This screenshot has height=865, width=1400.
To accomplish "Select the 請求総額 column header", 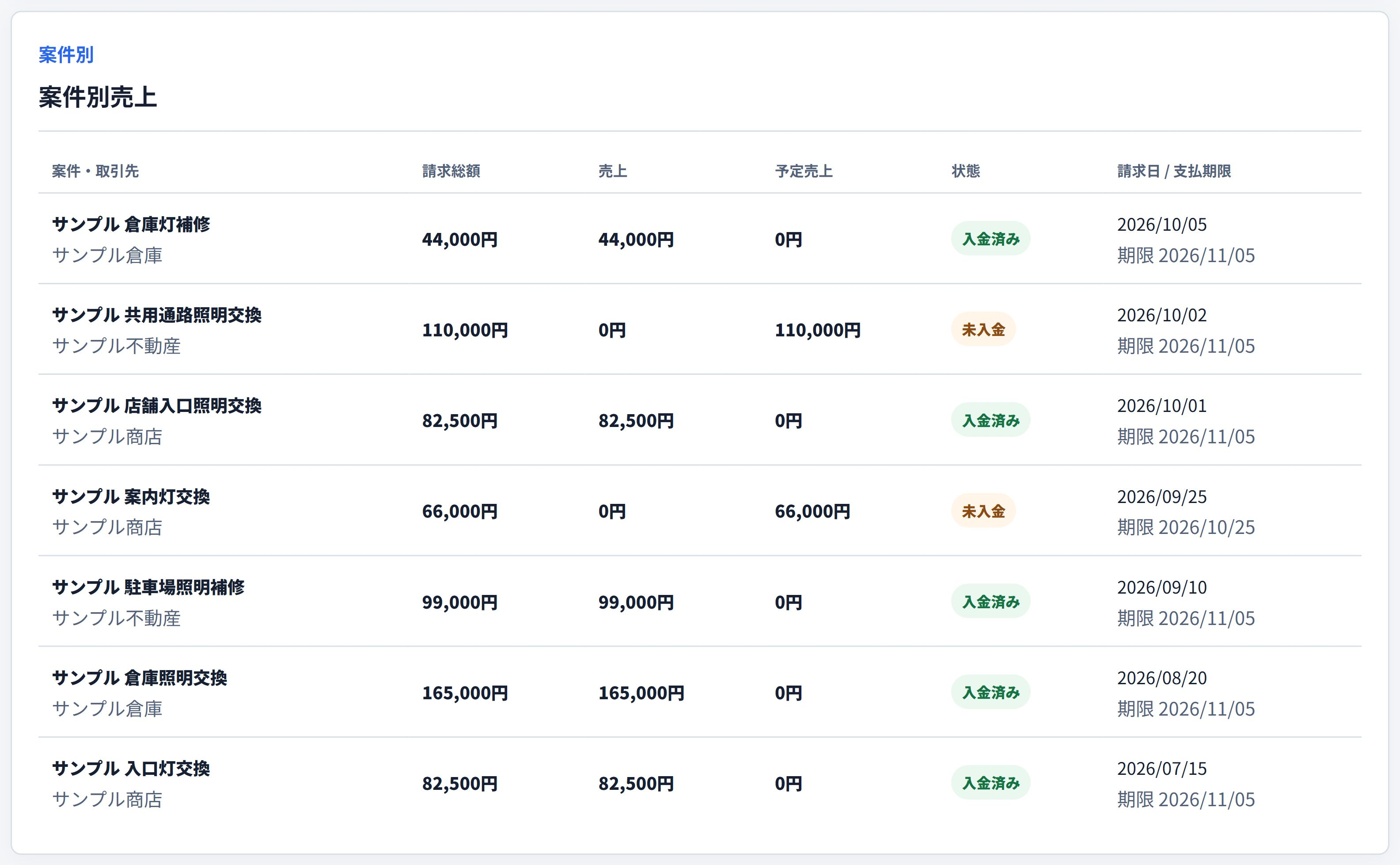I will [451, 171].
